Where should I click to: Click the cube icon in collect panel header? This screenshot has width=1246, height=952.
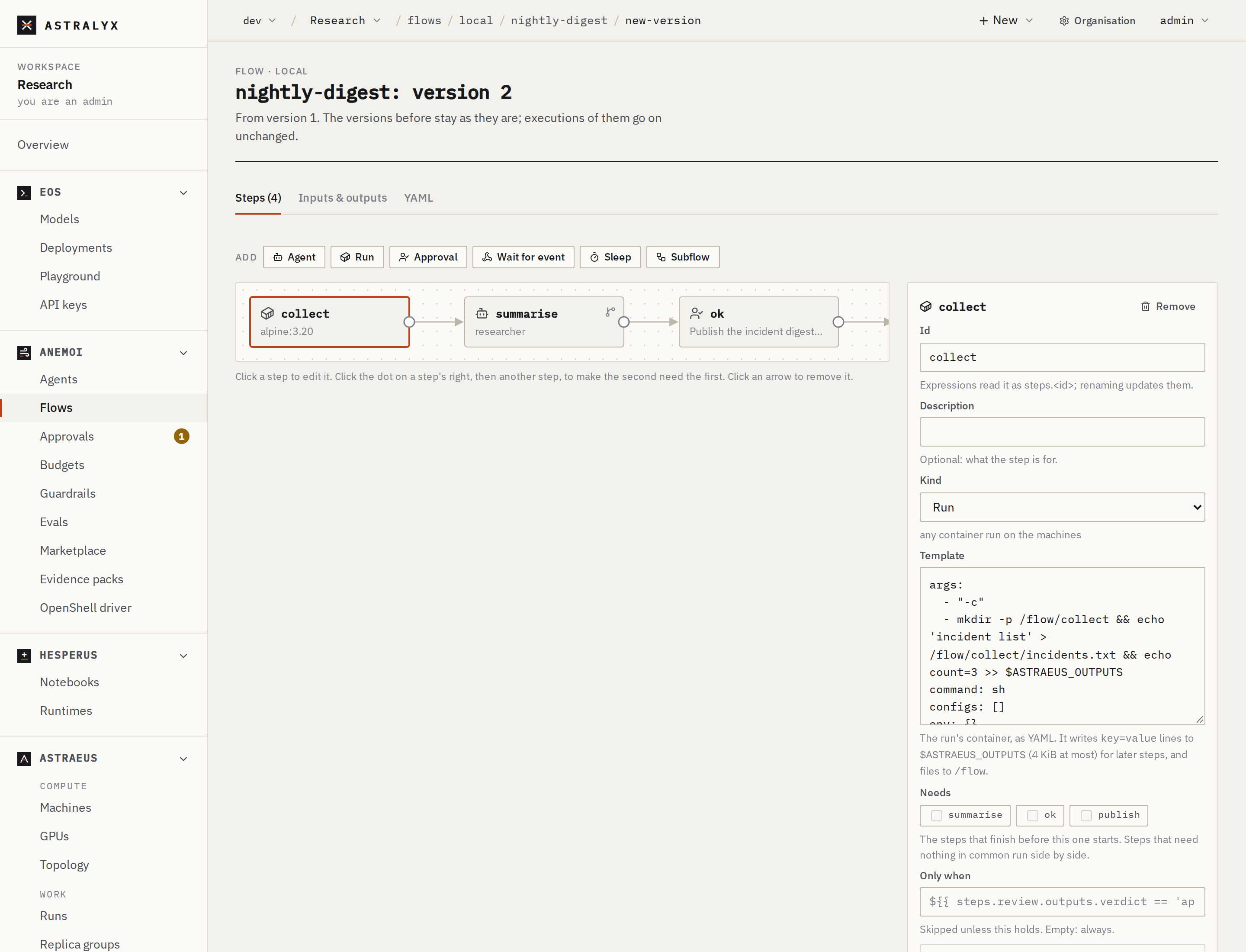pos(926,306)
